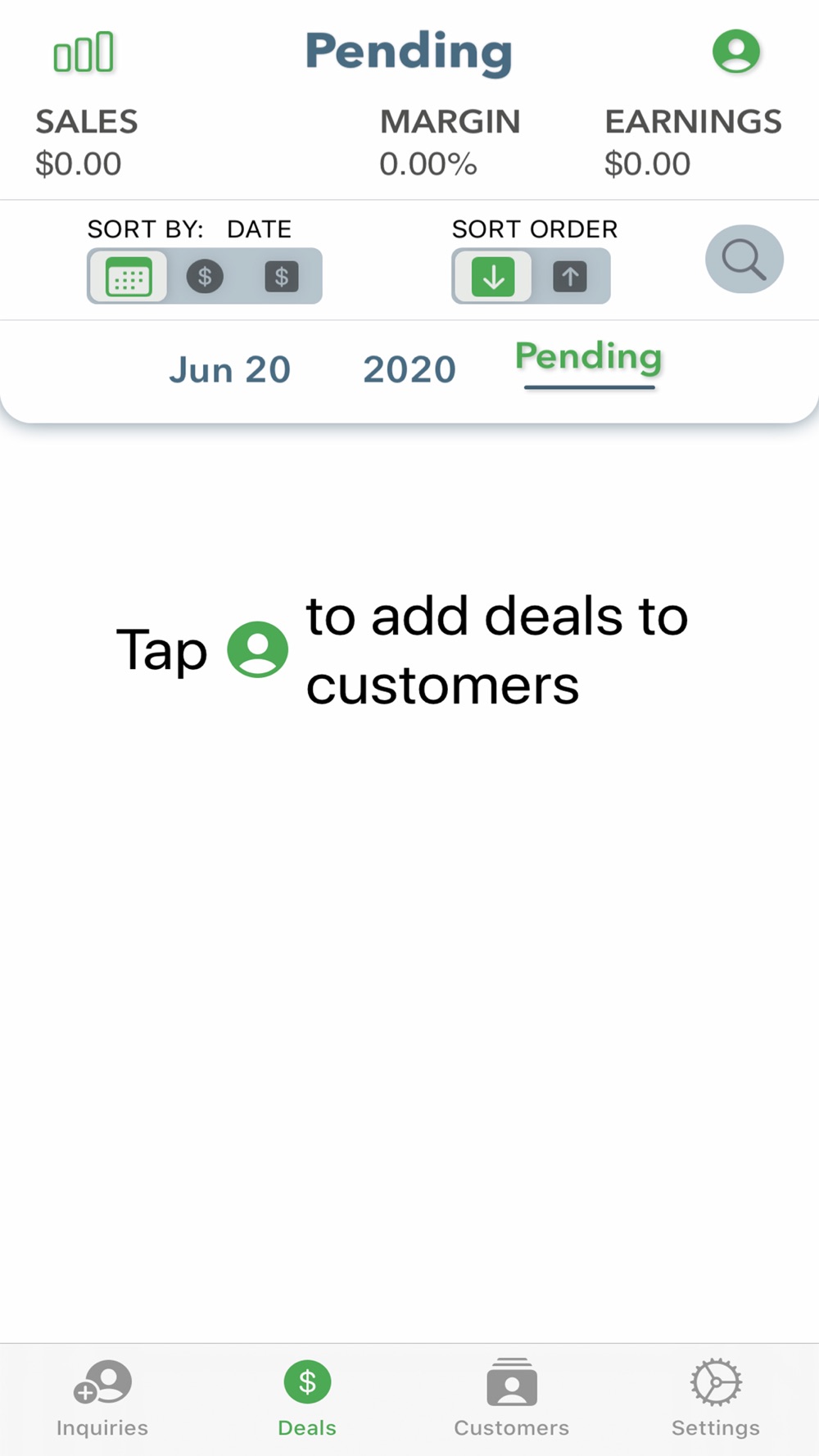Viewport: 819px width, 1456px height.
Task: Set sort order to descending arrow
Action: point(493,277)
